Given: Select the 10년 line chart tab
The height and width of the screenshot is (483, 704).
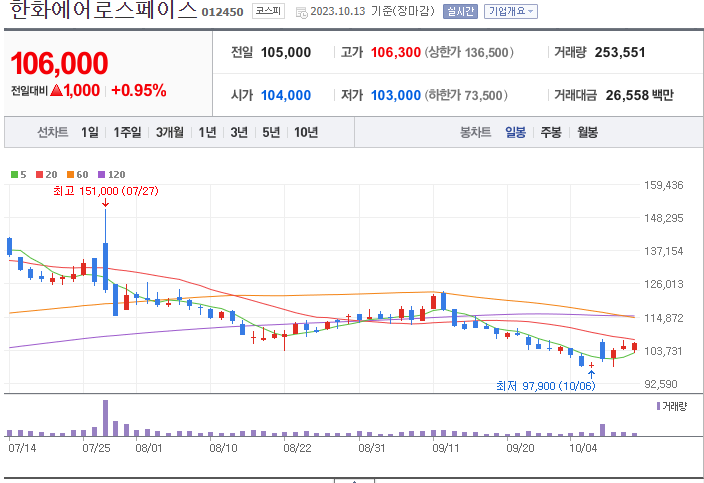Looking at the screenshot, I should (306, 132).
